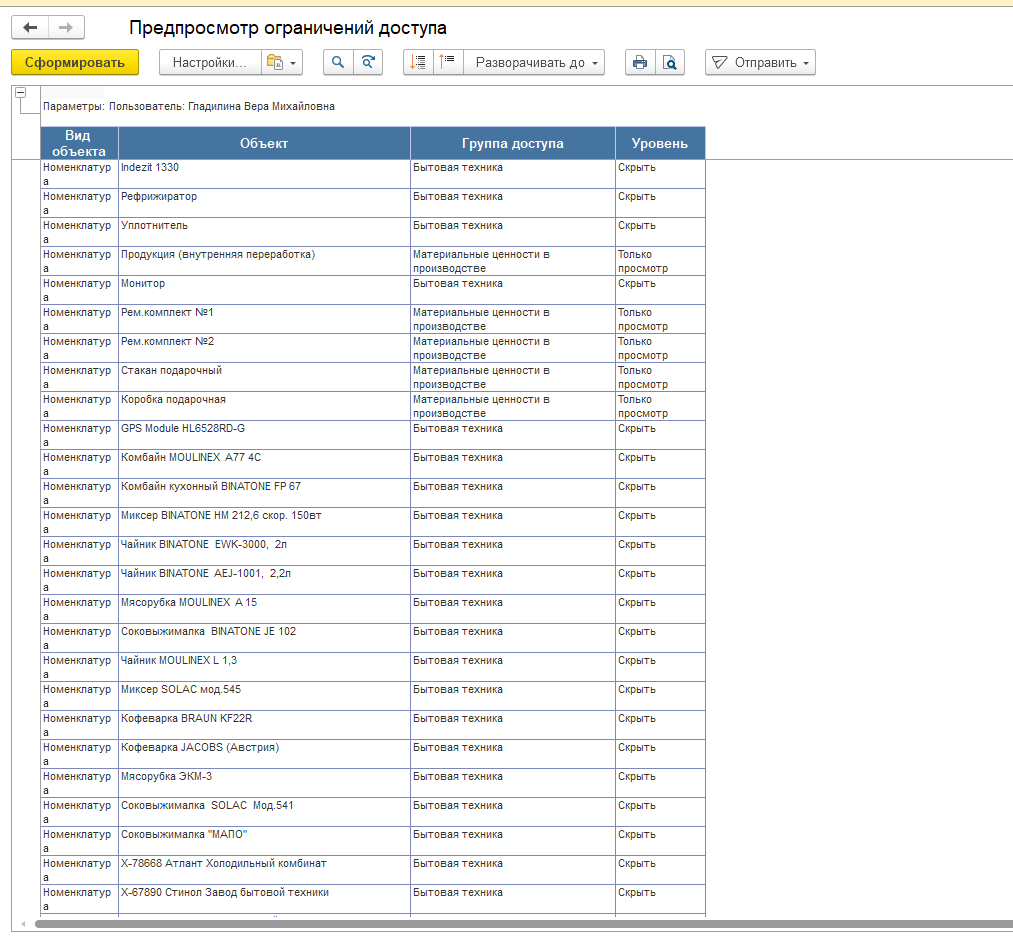Click the horizontal scrollbar at the bottom of the report
The image size is (1013, 942).
pos(523,924)
